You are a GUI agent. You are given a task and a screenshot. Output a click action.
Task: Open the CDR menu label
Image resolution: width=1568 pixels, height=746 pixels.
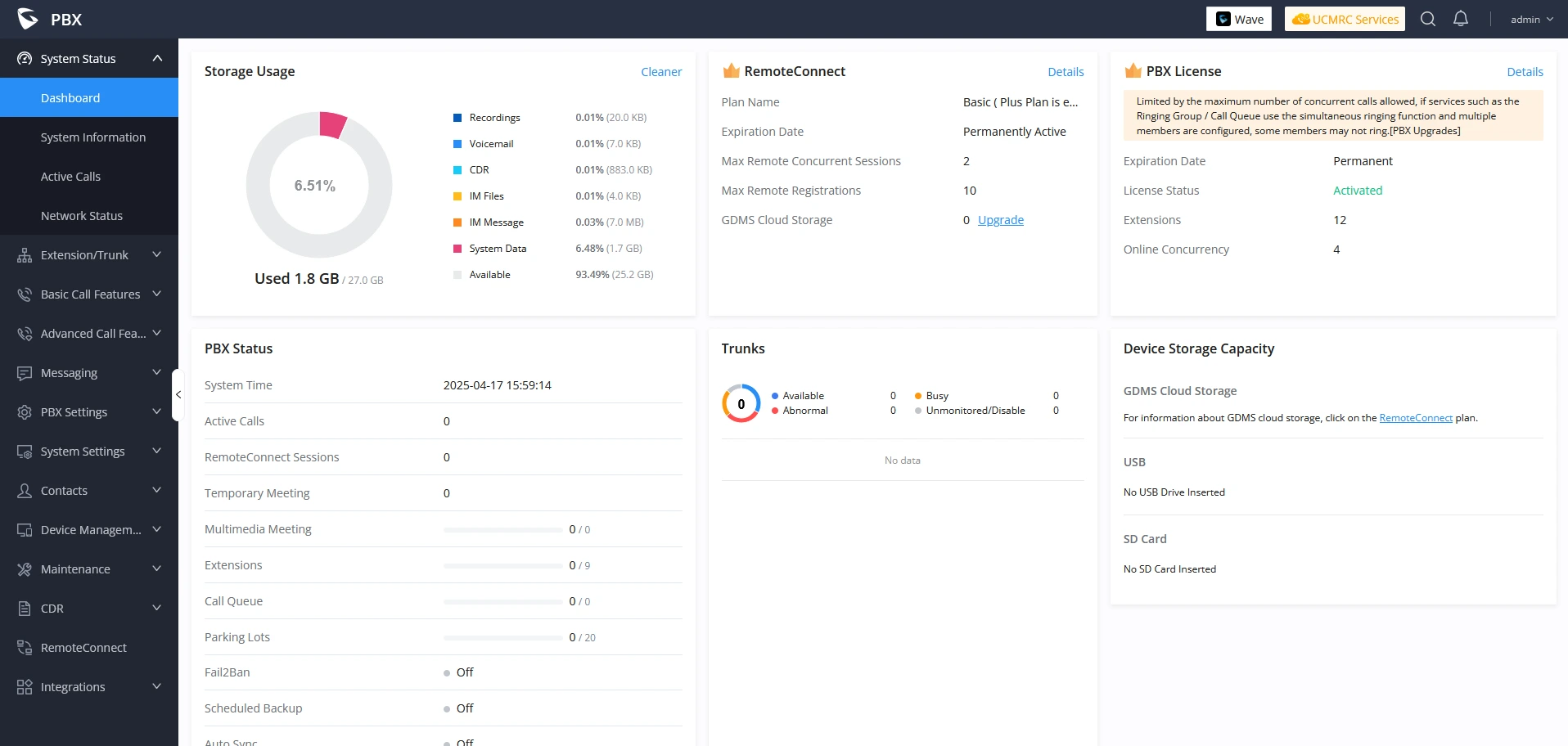(52, 609)
